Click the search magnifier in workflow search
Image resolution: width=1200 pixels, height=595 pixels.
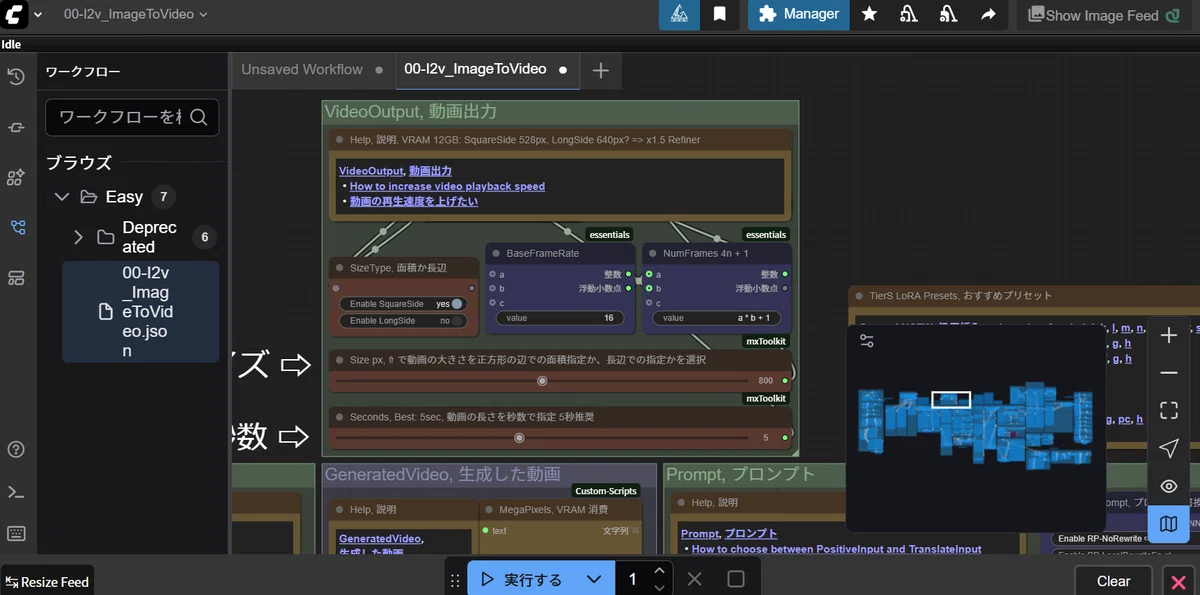coord(198,117)
